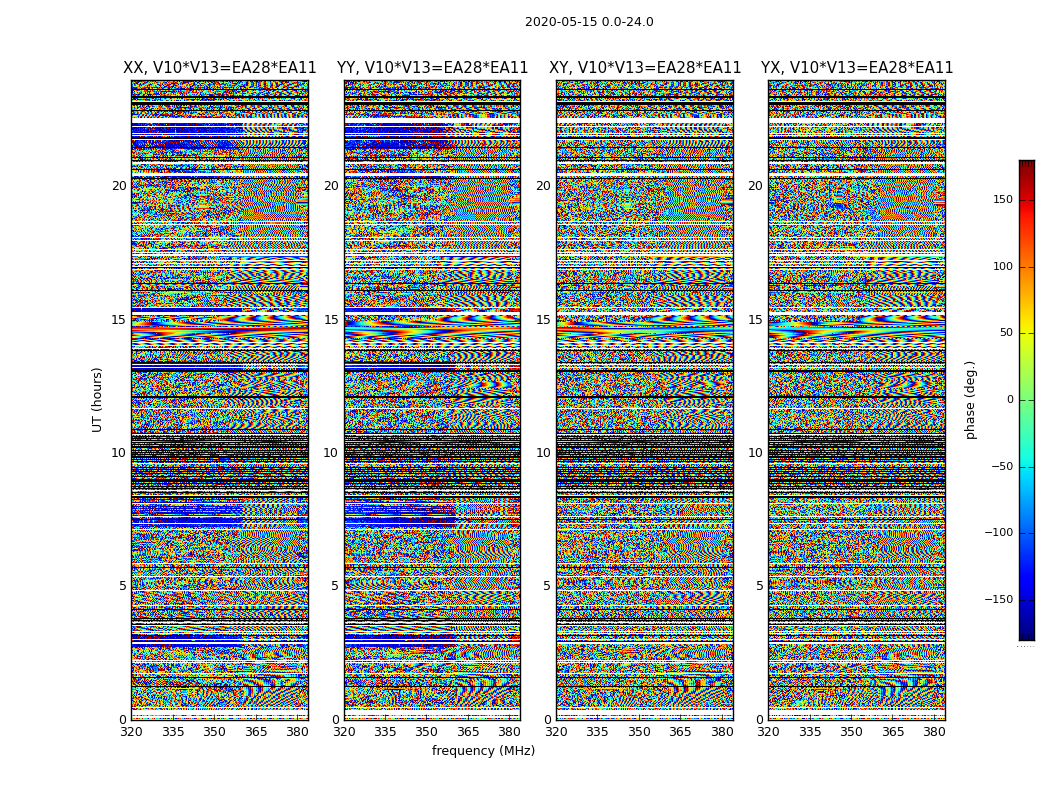
Task: Click the YY phase waterfall plot
Action: click(x=432, y=400)
